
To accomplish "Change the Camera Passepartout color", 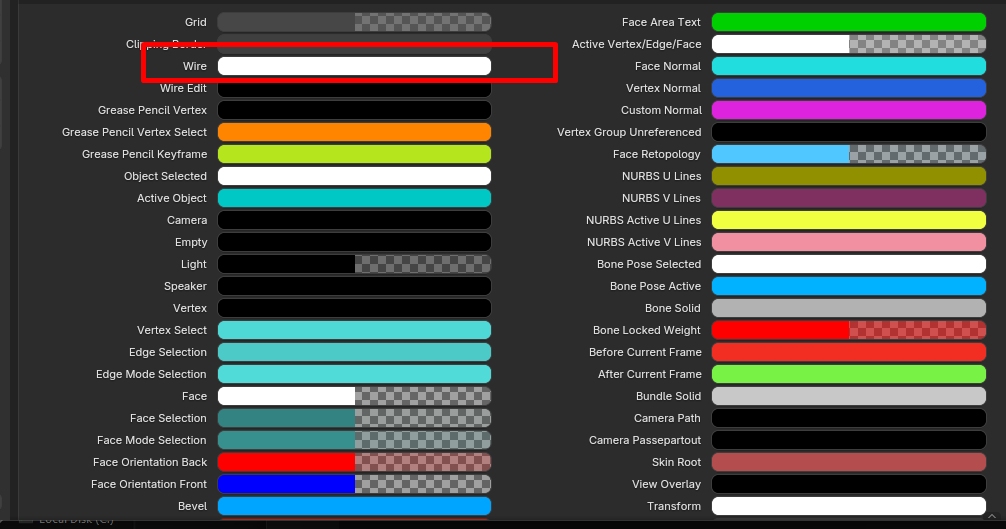I will (849, 441).
